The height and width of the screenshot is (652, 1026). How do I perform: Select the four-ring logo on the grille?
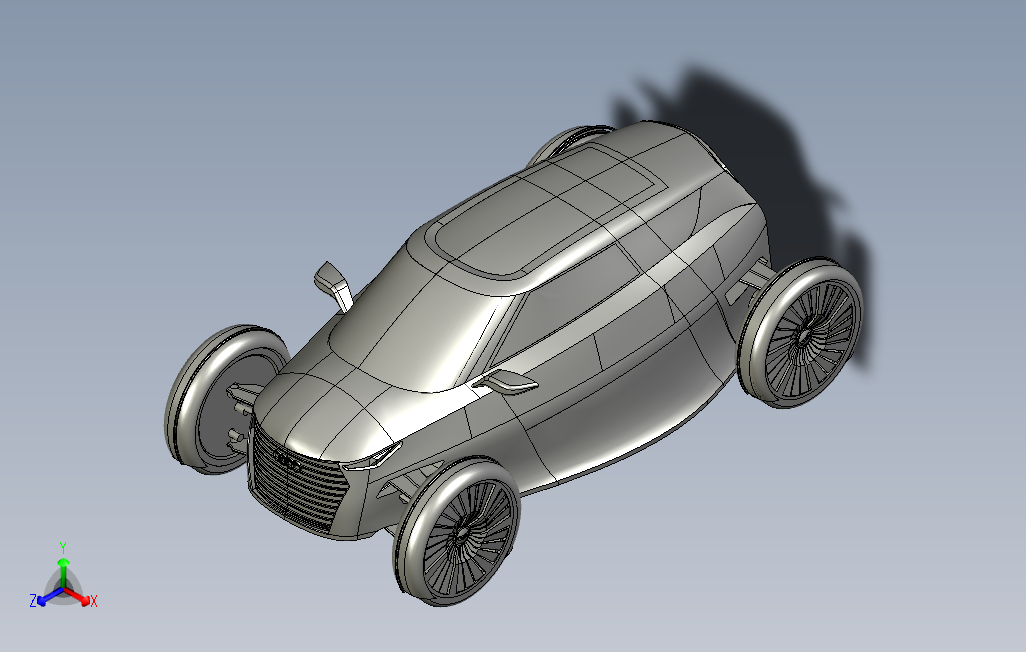[x=288, y=462]
